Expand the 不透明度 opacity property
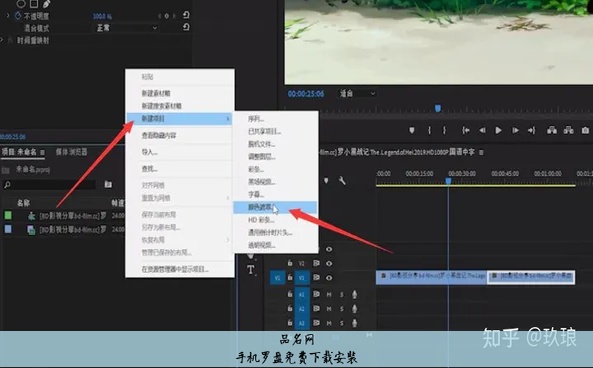Screen dimensions: 593x368 tap(8, 16)
